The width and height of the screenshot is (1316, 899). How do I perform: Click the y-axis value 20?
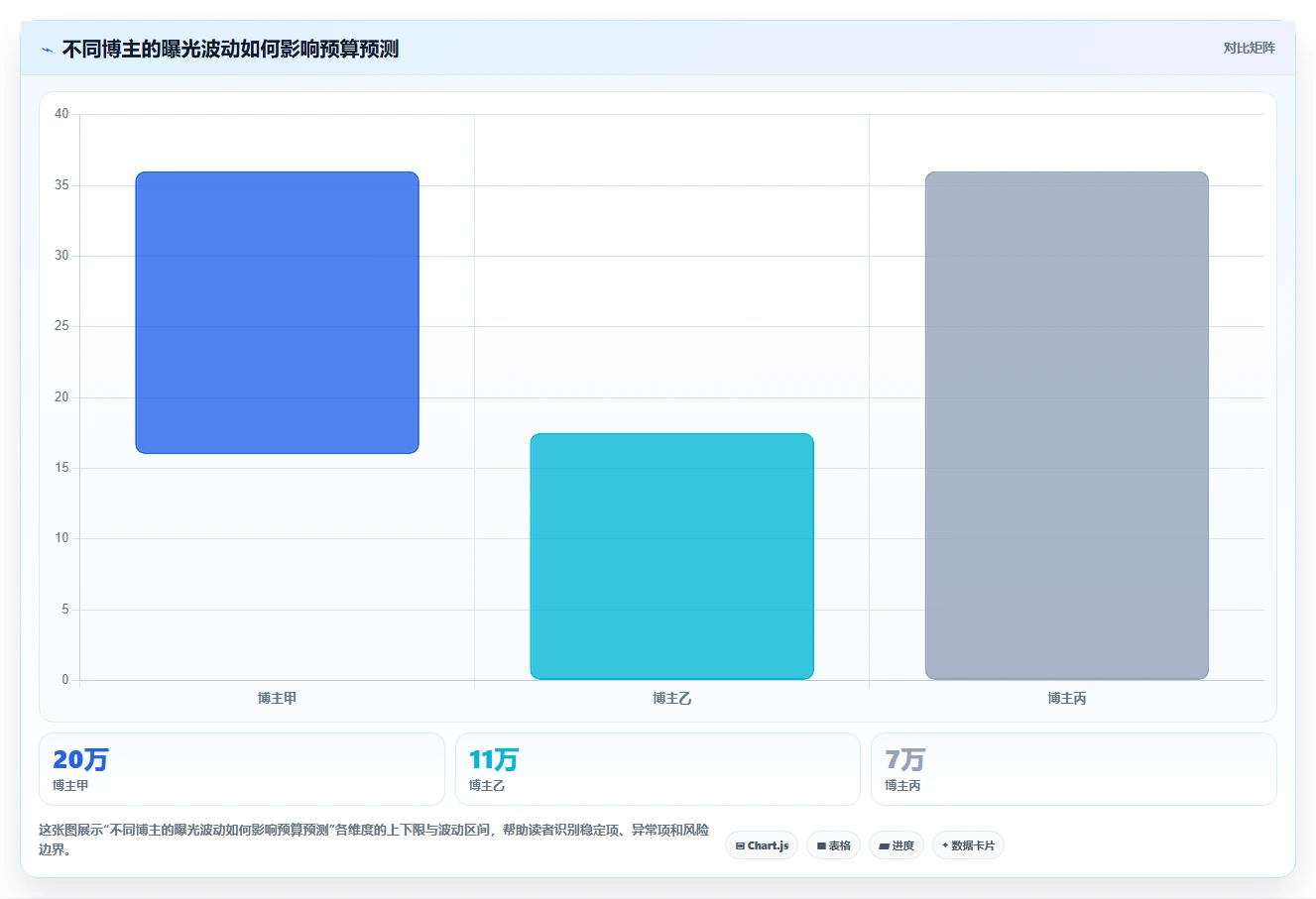click(x=61, y=396)
